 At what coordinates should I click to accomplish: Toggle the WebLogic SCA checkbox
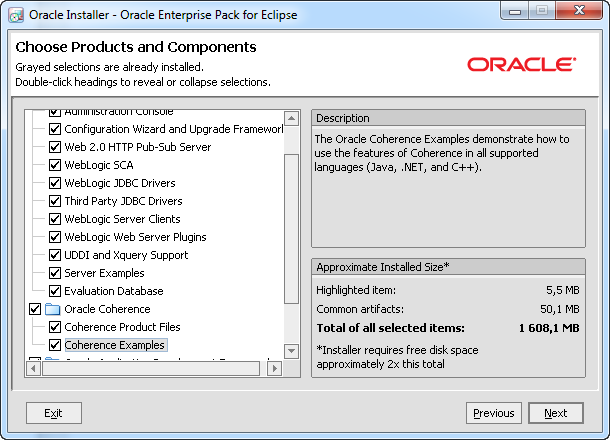coord(55,165)
